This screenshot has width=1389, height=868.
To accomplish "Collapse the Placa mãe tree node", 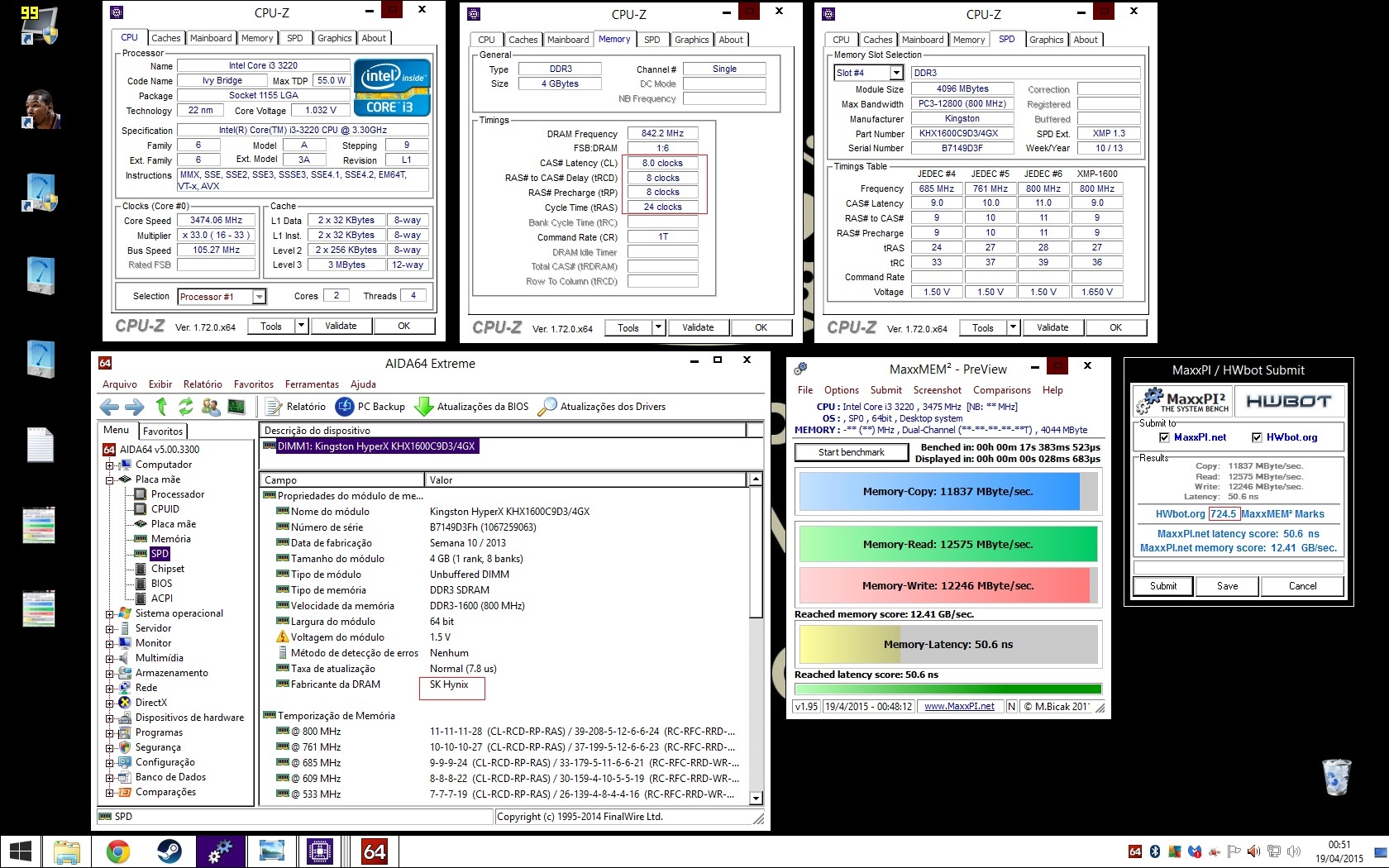I will coord(109,479).
